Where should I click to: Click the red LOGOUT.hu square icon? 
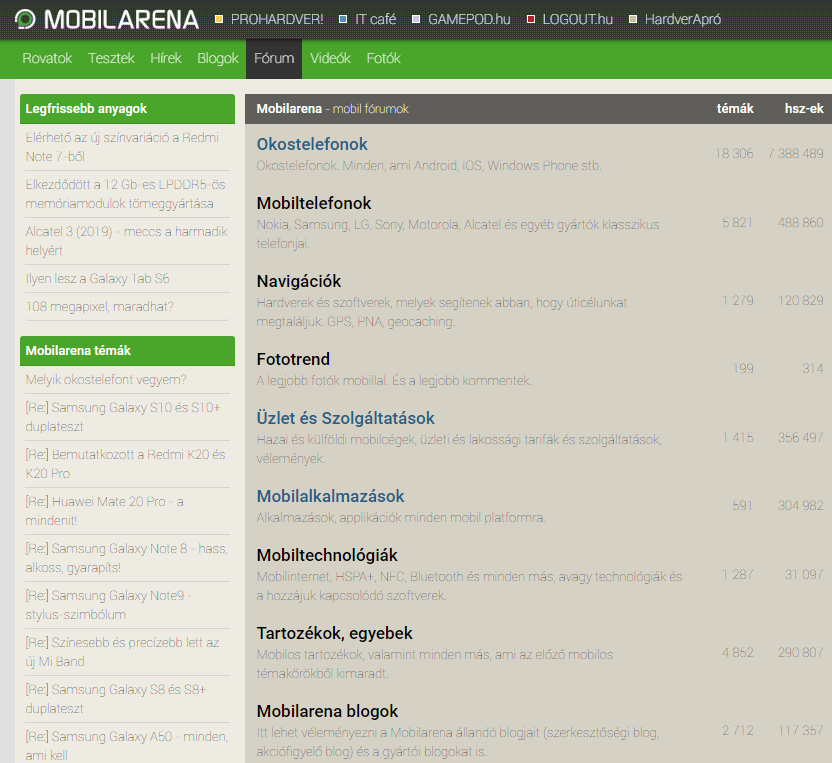click(x=531, y=20)
